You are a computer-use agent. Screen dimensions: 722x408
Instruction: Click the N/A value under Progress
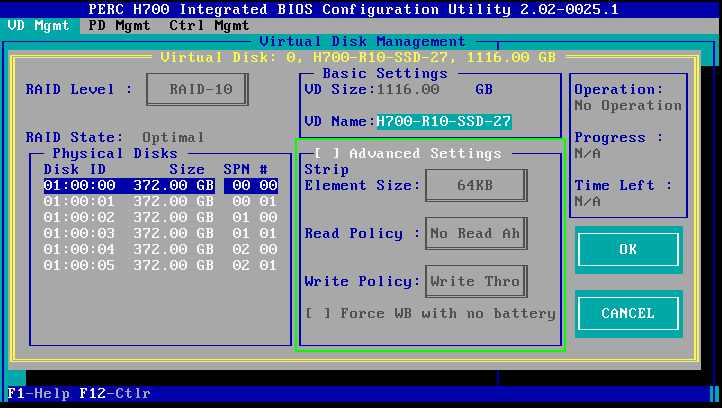588,154
